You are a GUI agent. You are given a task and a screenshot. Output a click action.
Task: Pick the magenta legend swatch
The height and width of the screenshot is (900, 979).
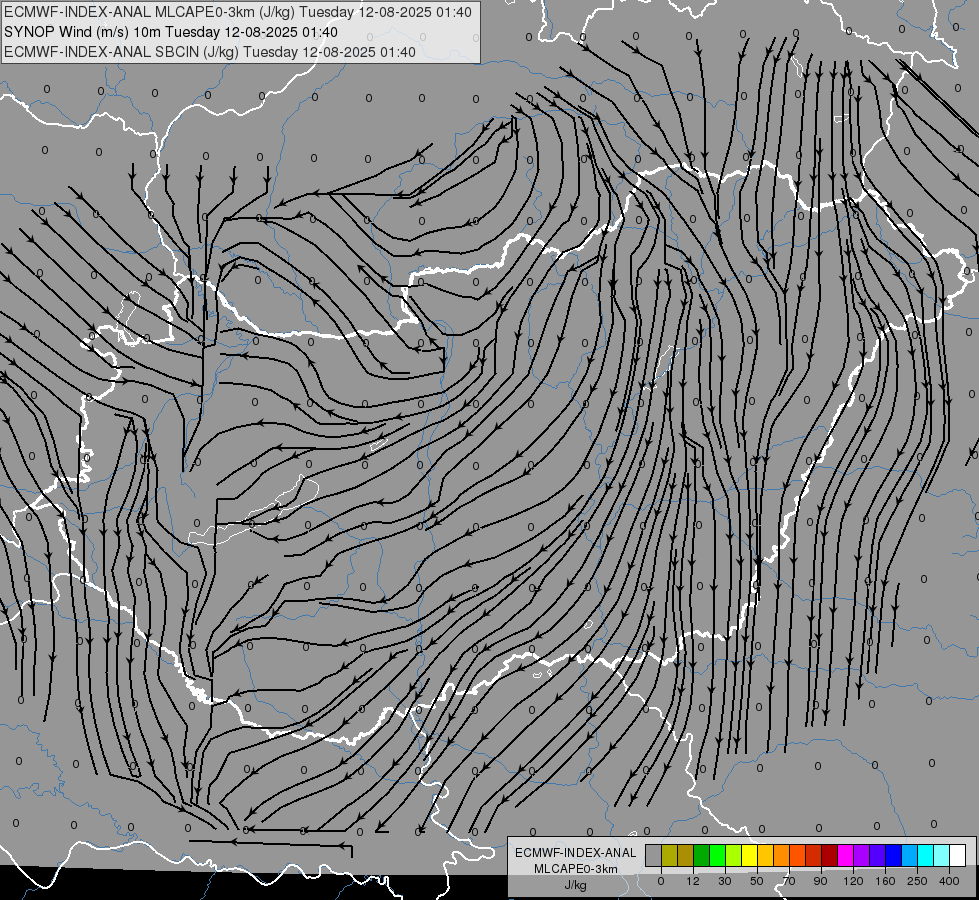click(845, 855)
